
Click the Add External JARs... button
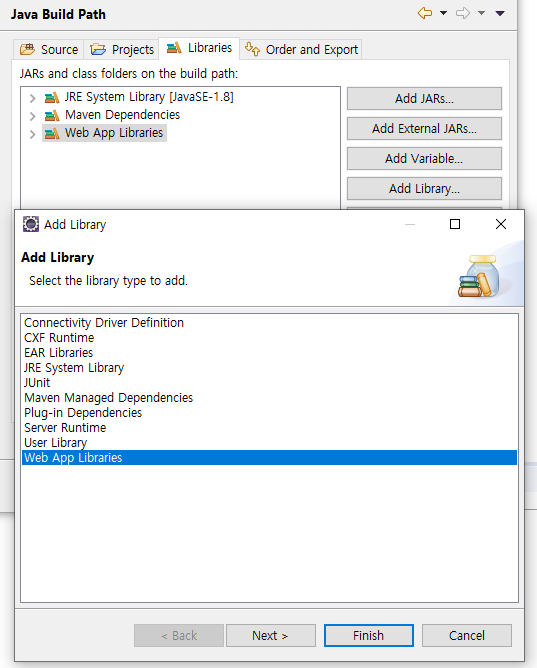(x=424, y=129)
